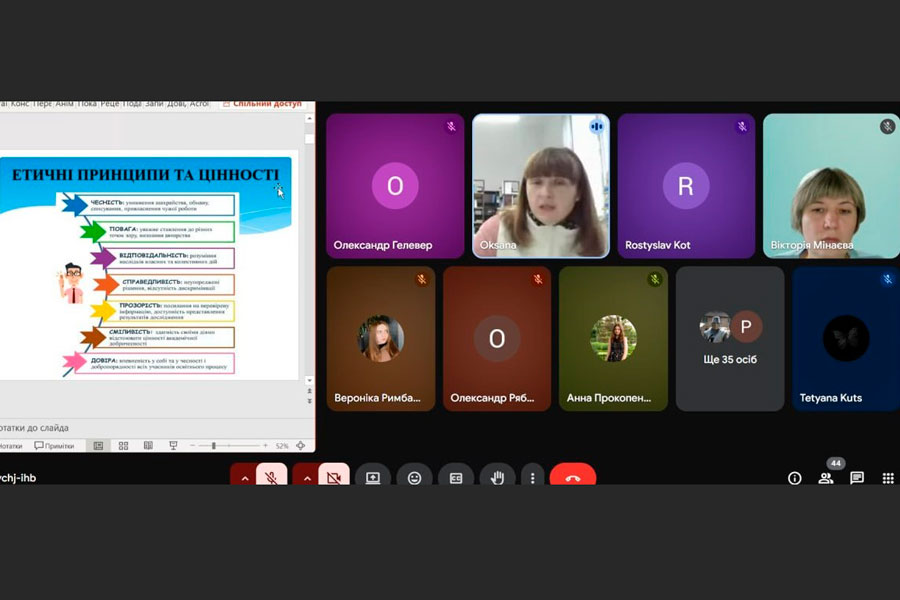Click the red leave call button
The image size is (900, 600).
(572, 478)
